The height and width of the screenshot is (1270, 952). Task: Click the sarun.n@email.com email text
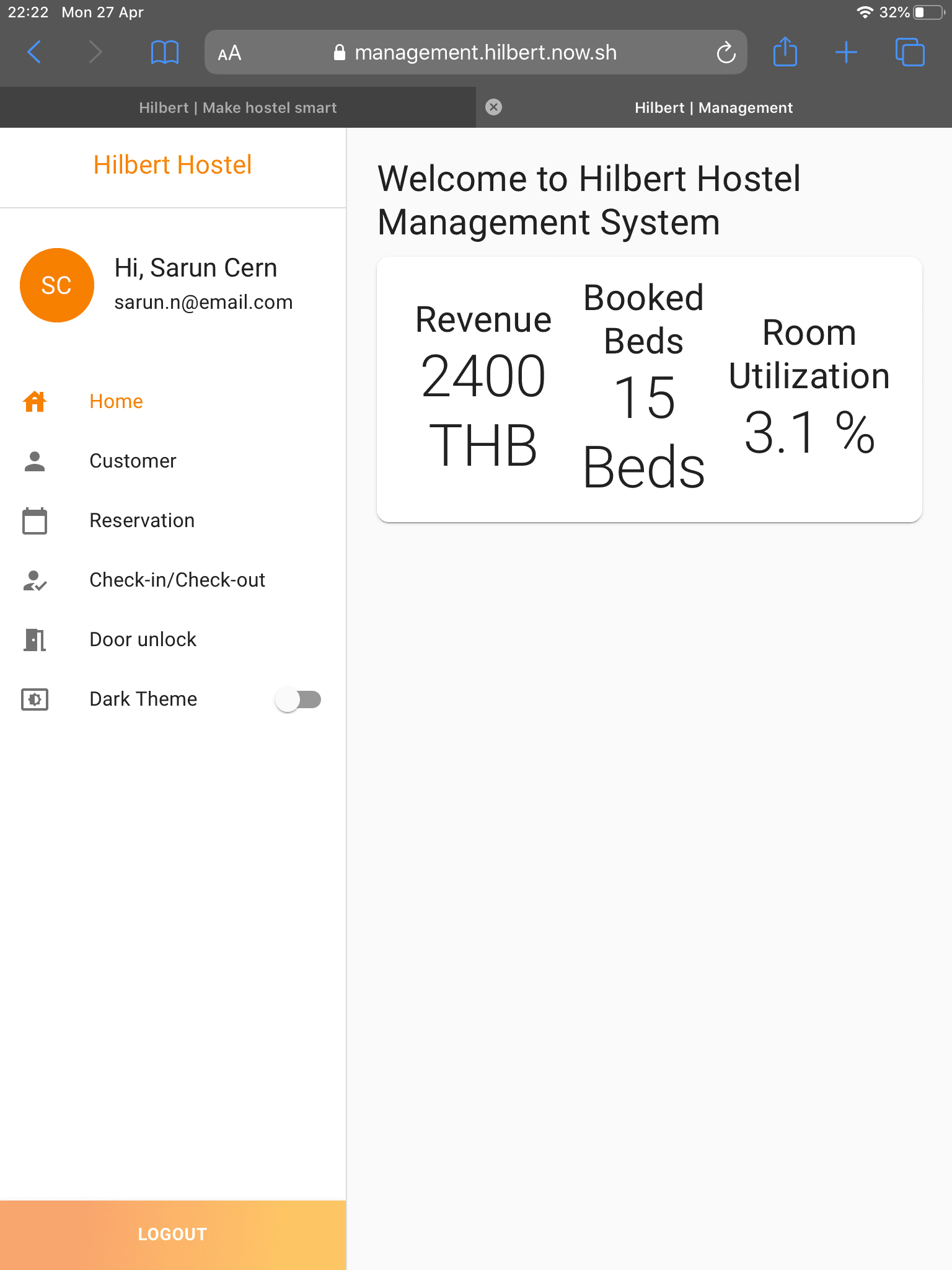pyautogui.click(x=203, y=303)
